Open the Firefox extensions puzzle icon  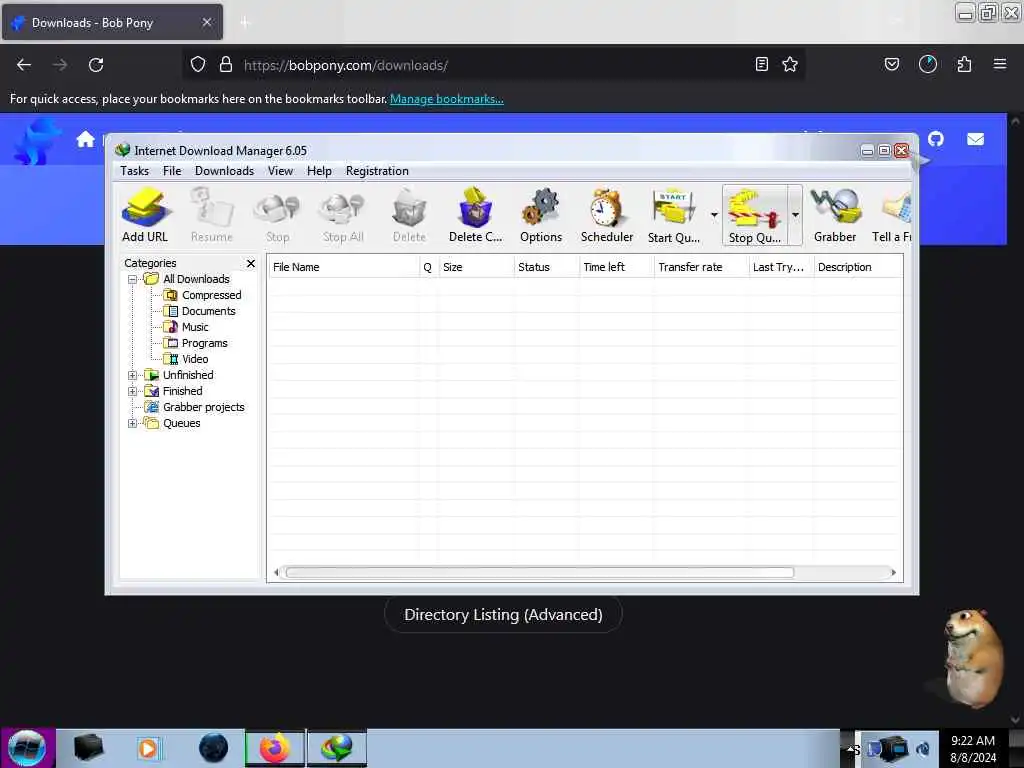[x=964, y=65]
